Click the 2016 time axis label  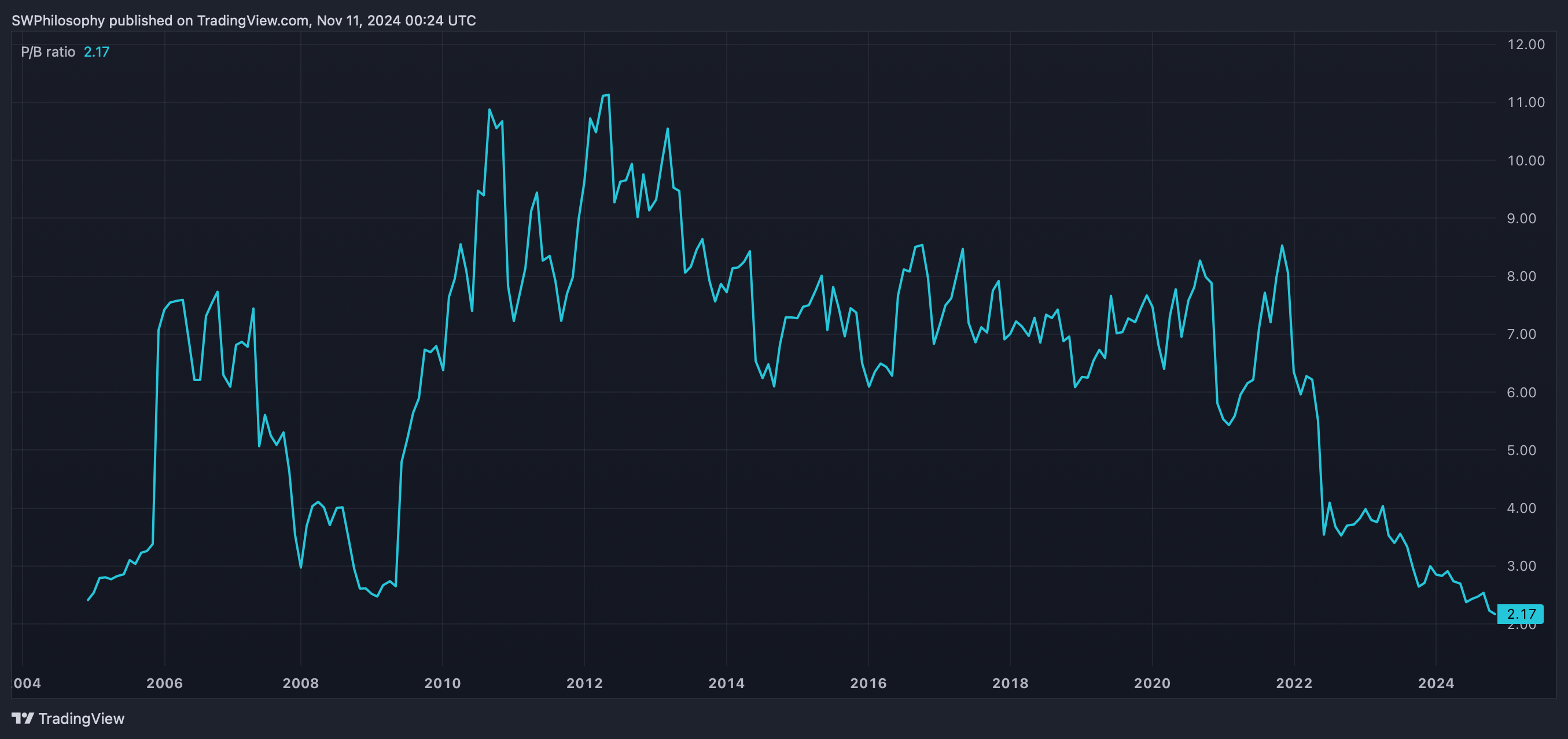click(868, 683)
